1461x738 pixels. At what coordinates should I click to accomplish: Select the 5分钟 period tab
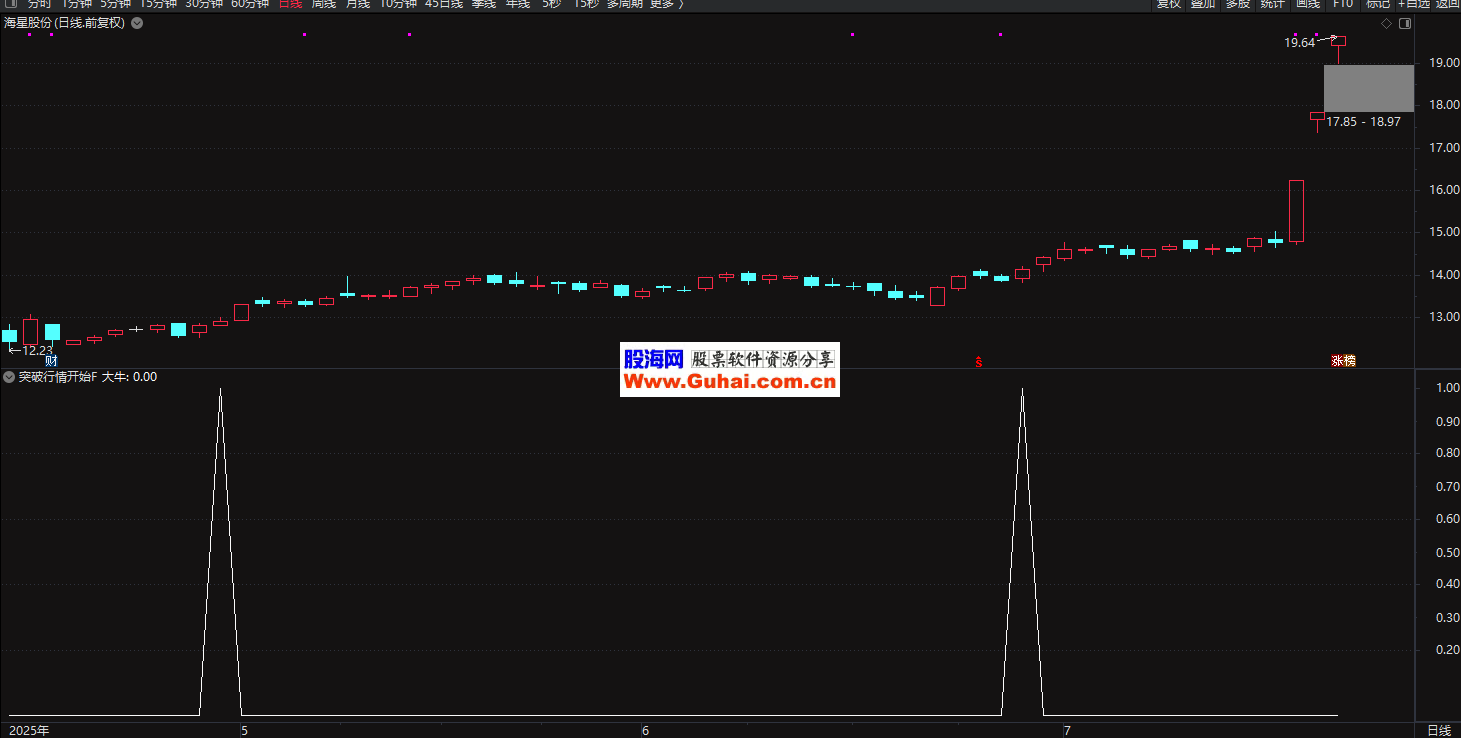115,4
